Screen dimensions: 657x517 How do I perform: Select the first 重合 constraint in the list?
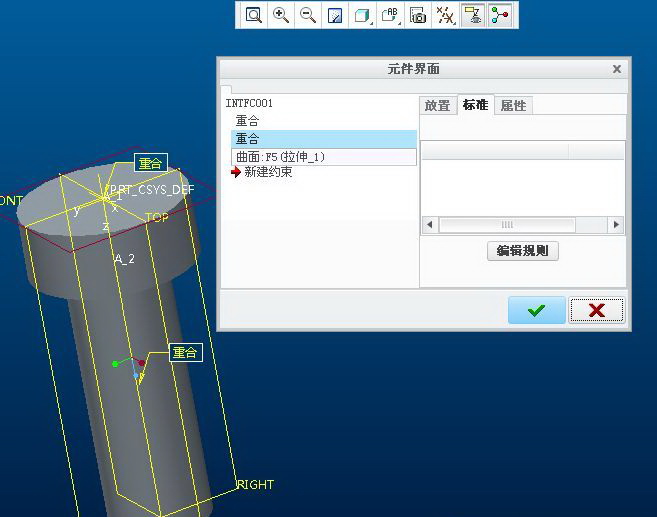click(x=247, y=121)
